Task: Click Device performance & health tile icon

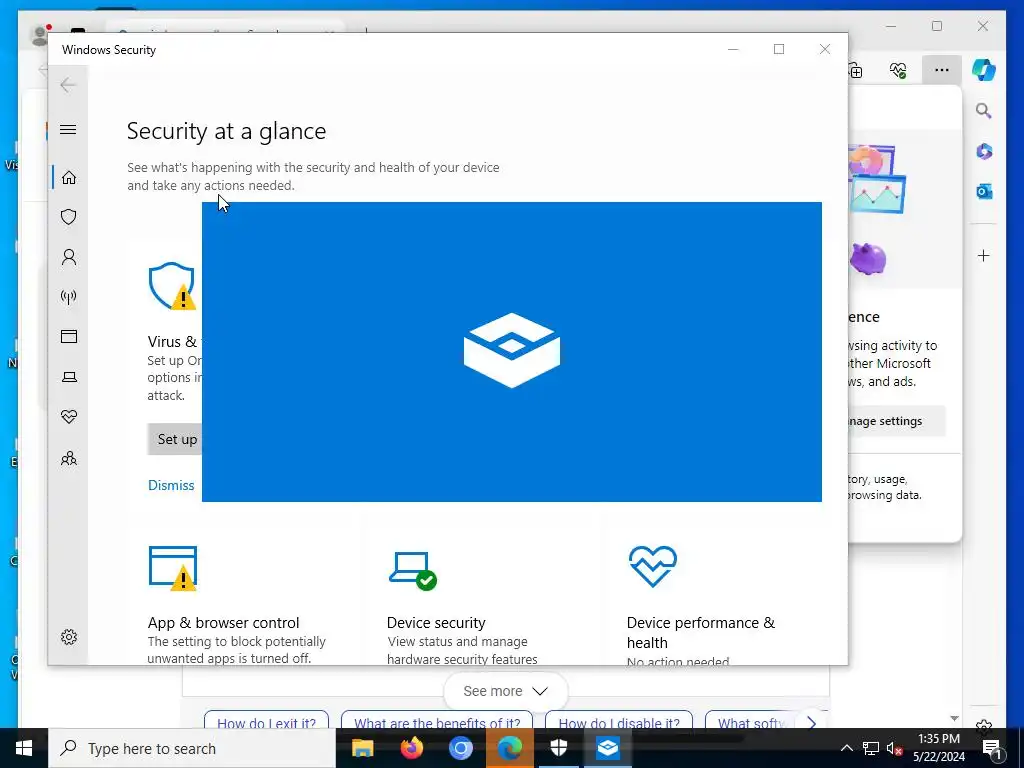Action: [x=652, y=566]
